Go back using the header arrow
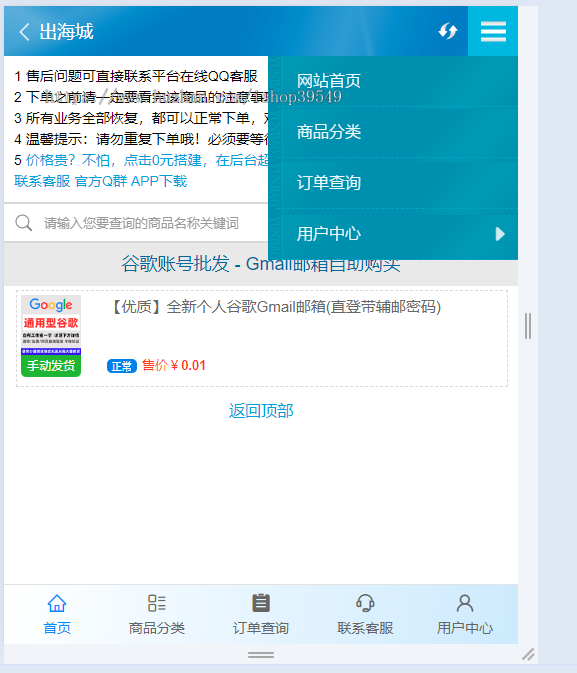The height and width of the screenshot is (673, 577). pos(24,32)
